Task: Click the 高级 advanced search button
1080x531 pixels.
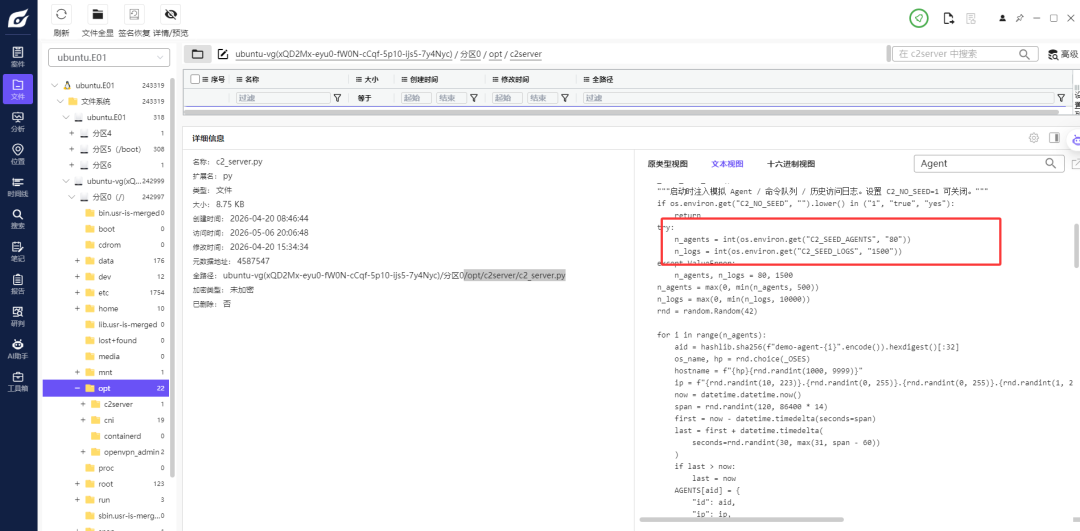Action: 1063,54
